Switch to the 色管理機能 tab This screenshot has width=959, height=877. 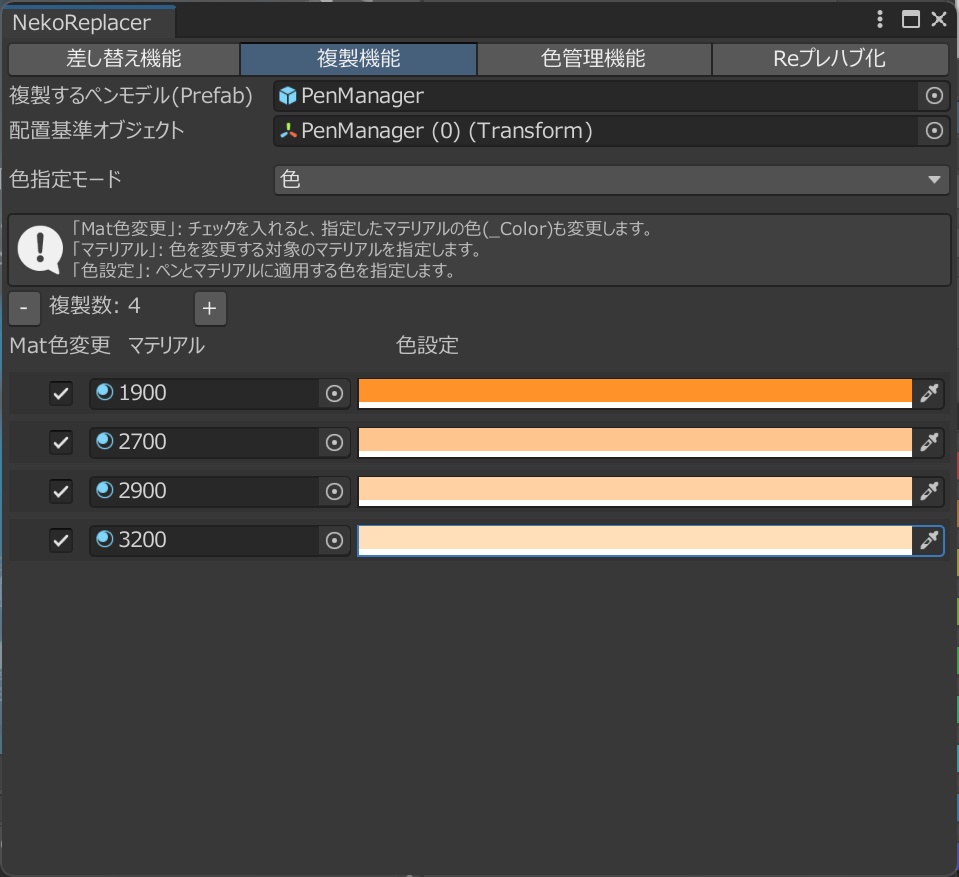[x=592, y=59]
